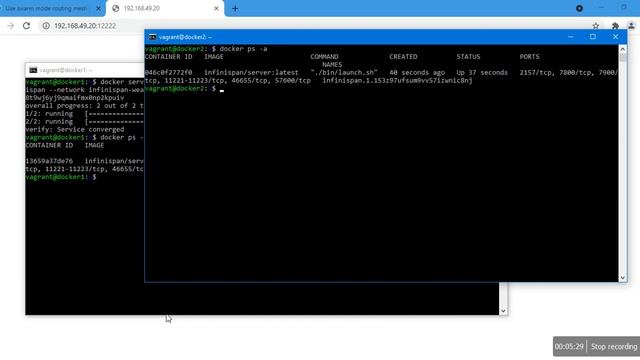Maximize the browser window
Screen dimensions: 640x360
tap(624, 7)
